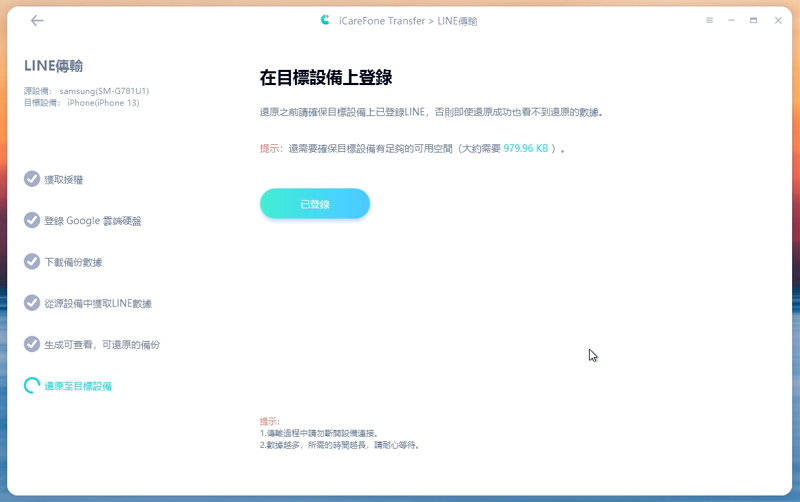800x502 pixels.
Task: Select the 下載備份數據 step label
Action: [x=73, y=262]
